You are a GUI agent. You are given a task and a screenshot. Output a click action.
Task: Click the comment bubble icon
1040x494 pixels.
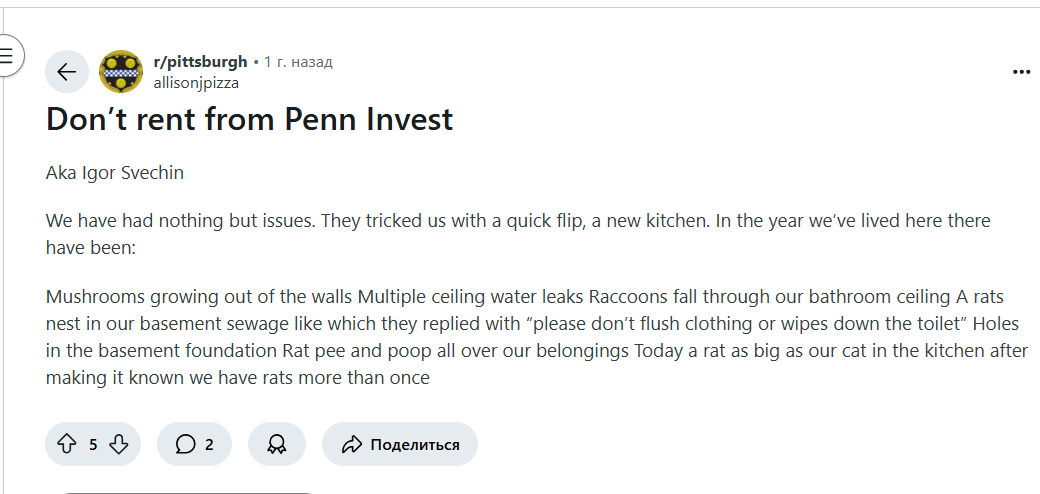(185, 444)
